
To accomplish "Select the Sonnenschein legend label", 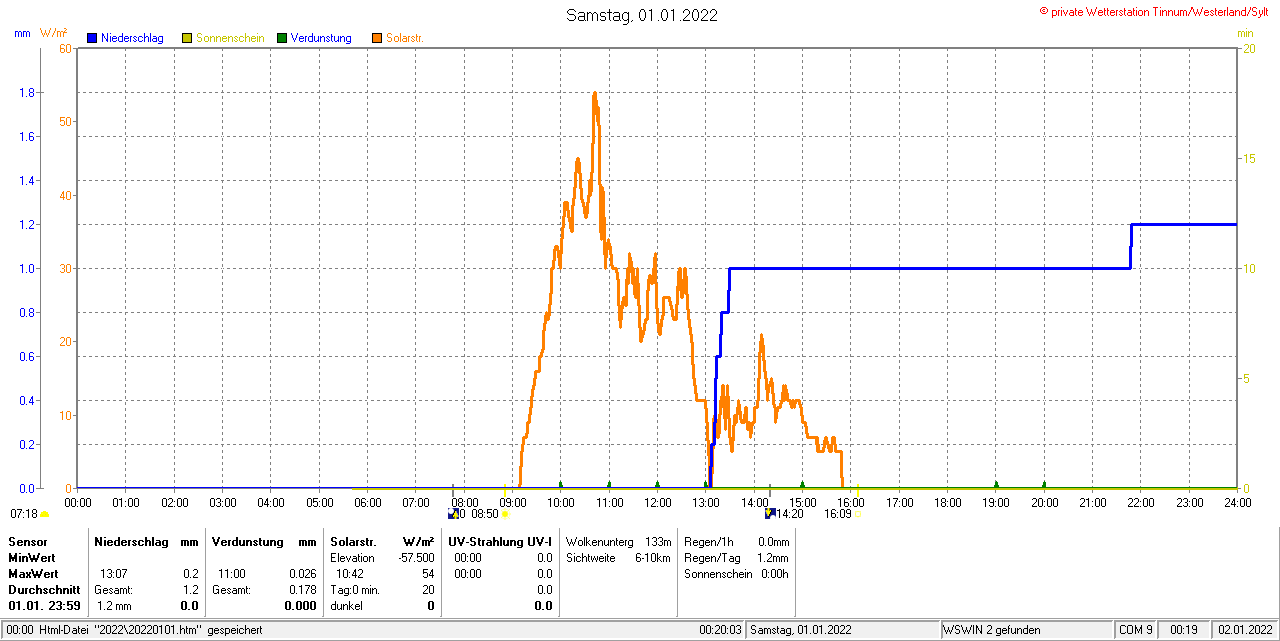I will pos(230,38).
